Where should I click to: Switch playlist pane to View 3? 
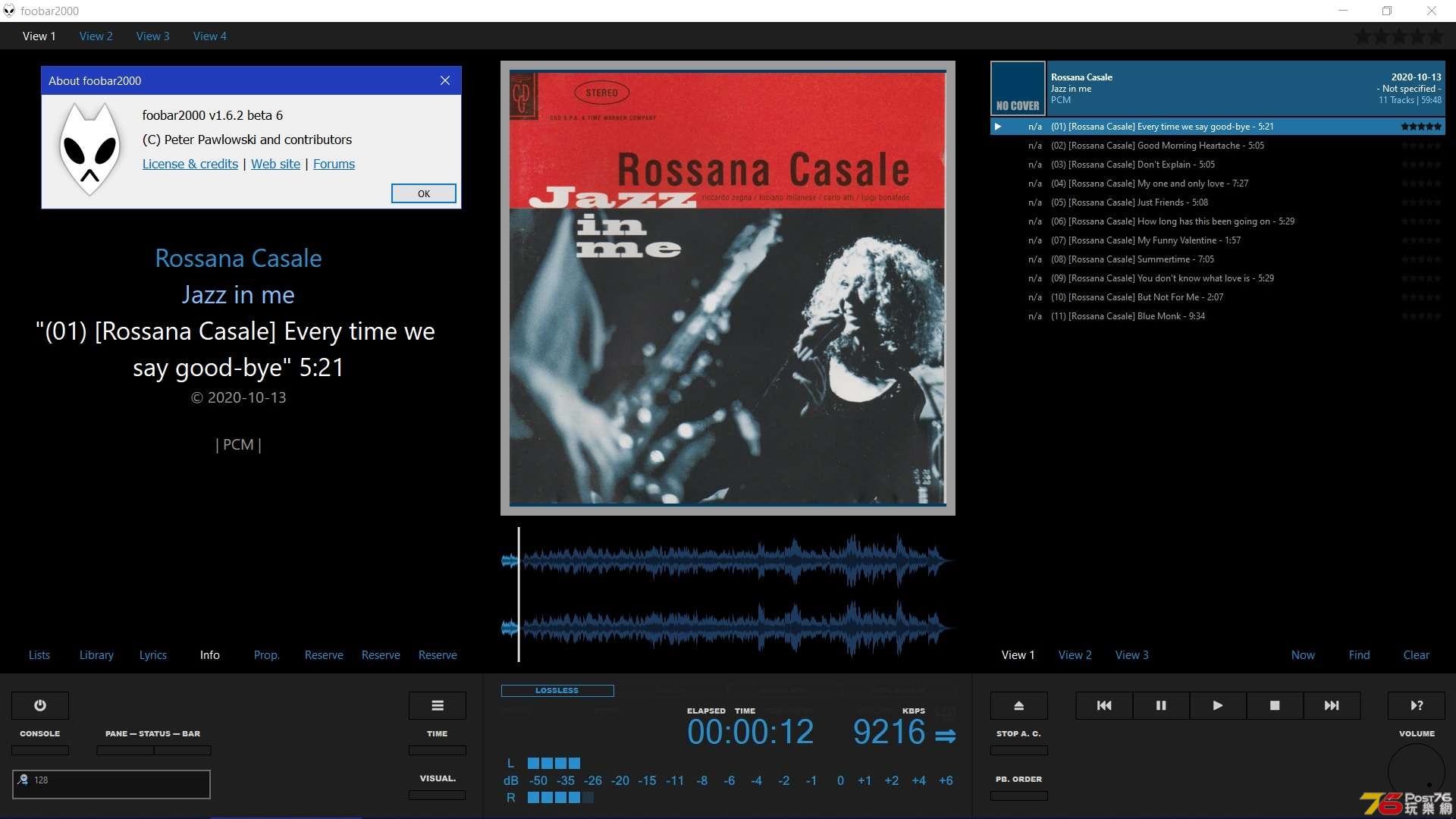pos(1131,654)
